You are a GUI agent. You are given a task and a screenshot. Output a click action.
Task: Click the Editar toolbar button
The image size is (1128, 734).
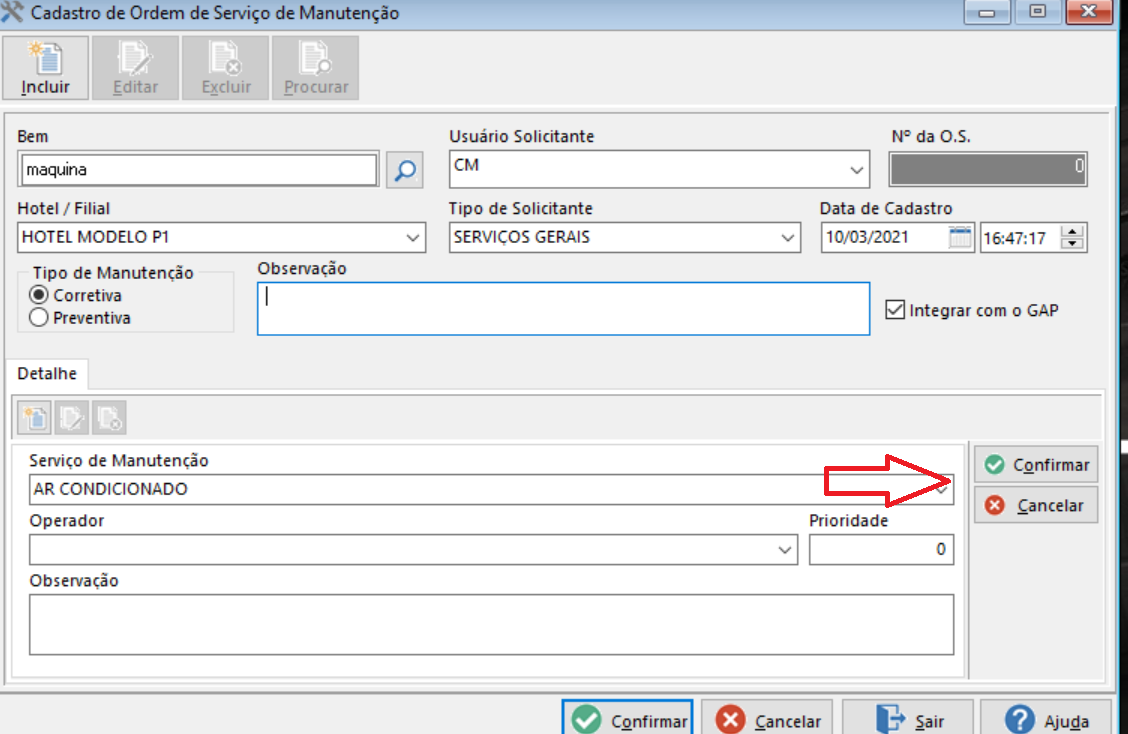(x=135, y=68)
